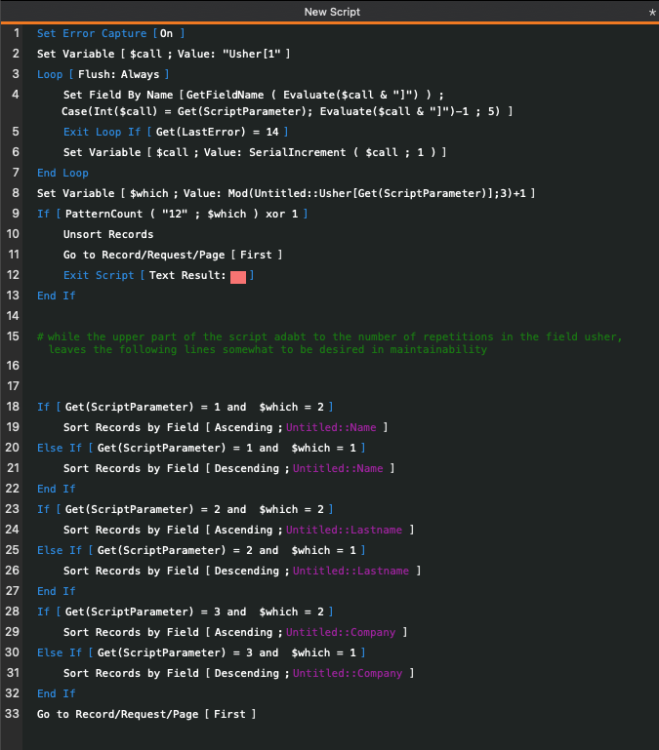Click the PatternCount If step on line 9
Screen dimensions: 659x750
172,214
